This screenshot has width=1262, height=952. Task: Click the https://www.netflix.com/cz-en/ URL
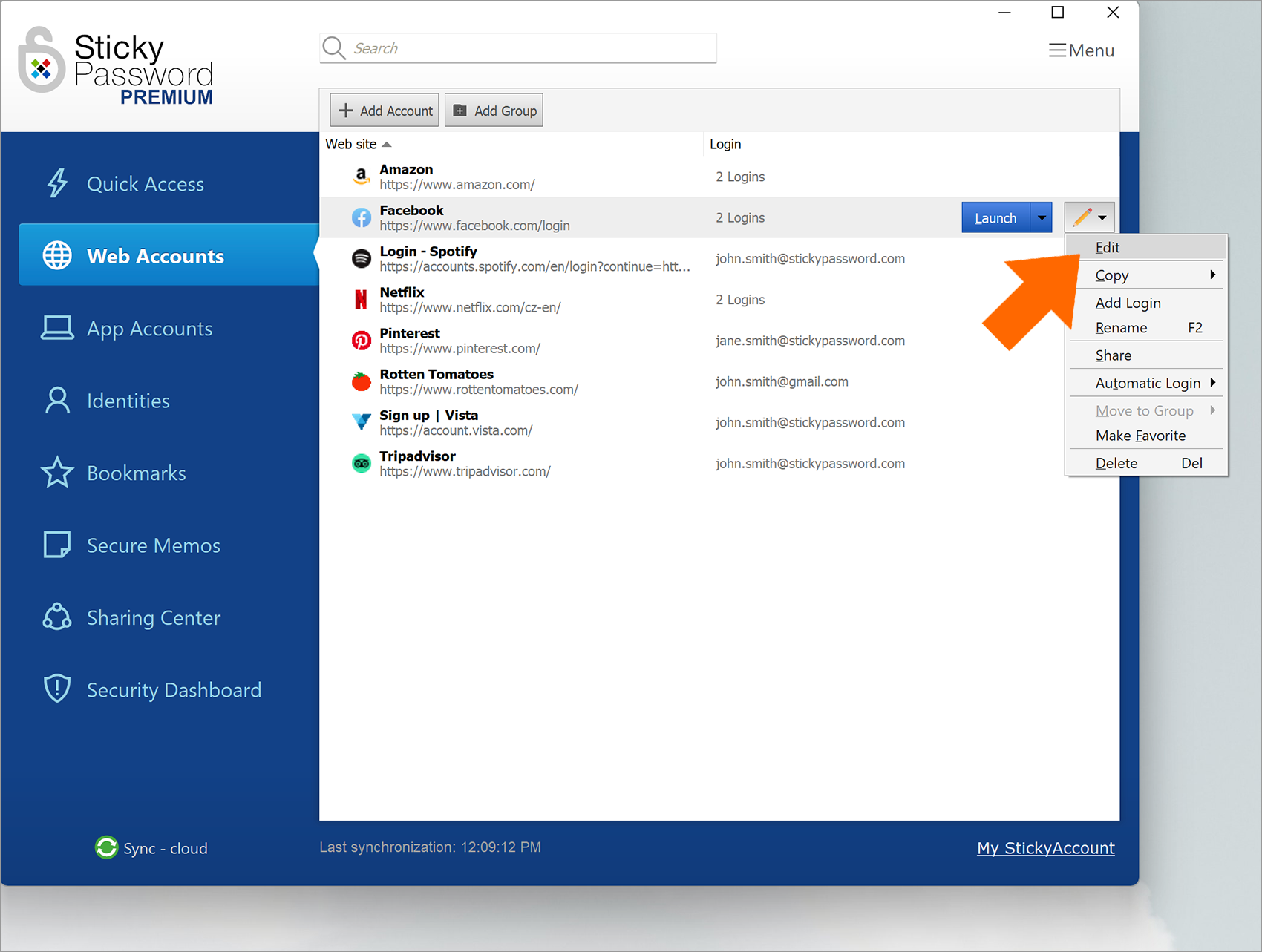pyautogui.click(x=470, y=307)
